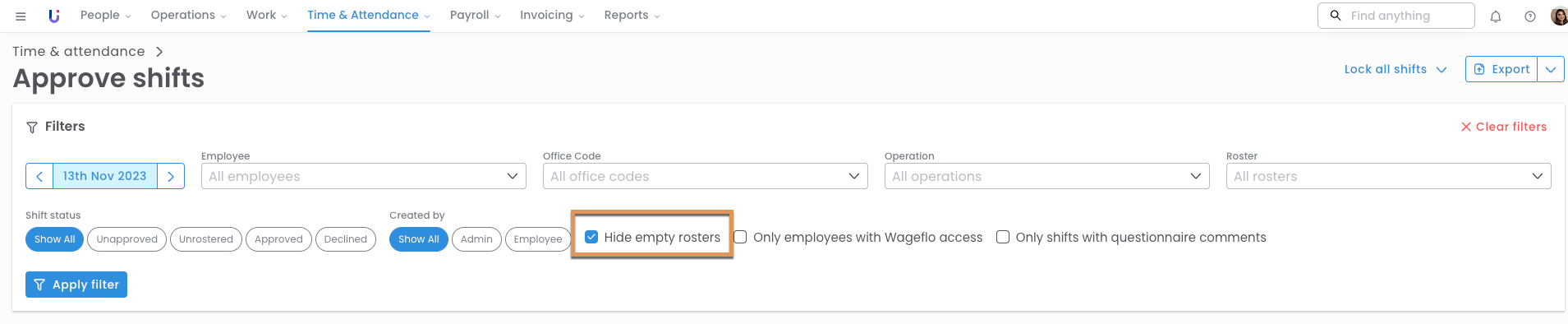The image size is (1568, 324).
Task: Open the Payroll menu
Action: coord(475,16)
